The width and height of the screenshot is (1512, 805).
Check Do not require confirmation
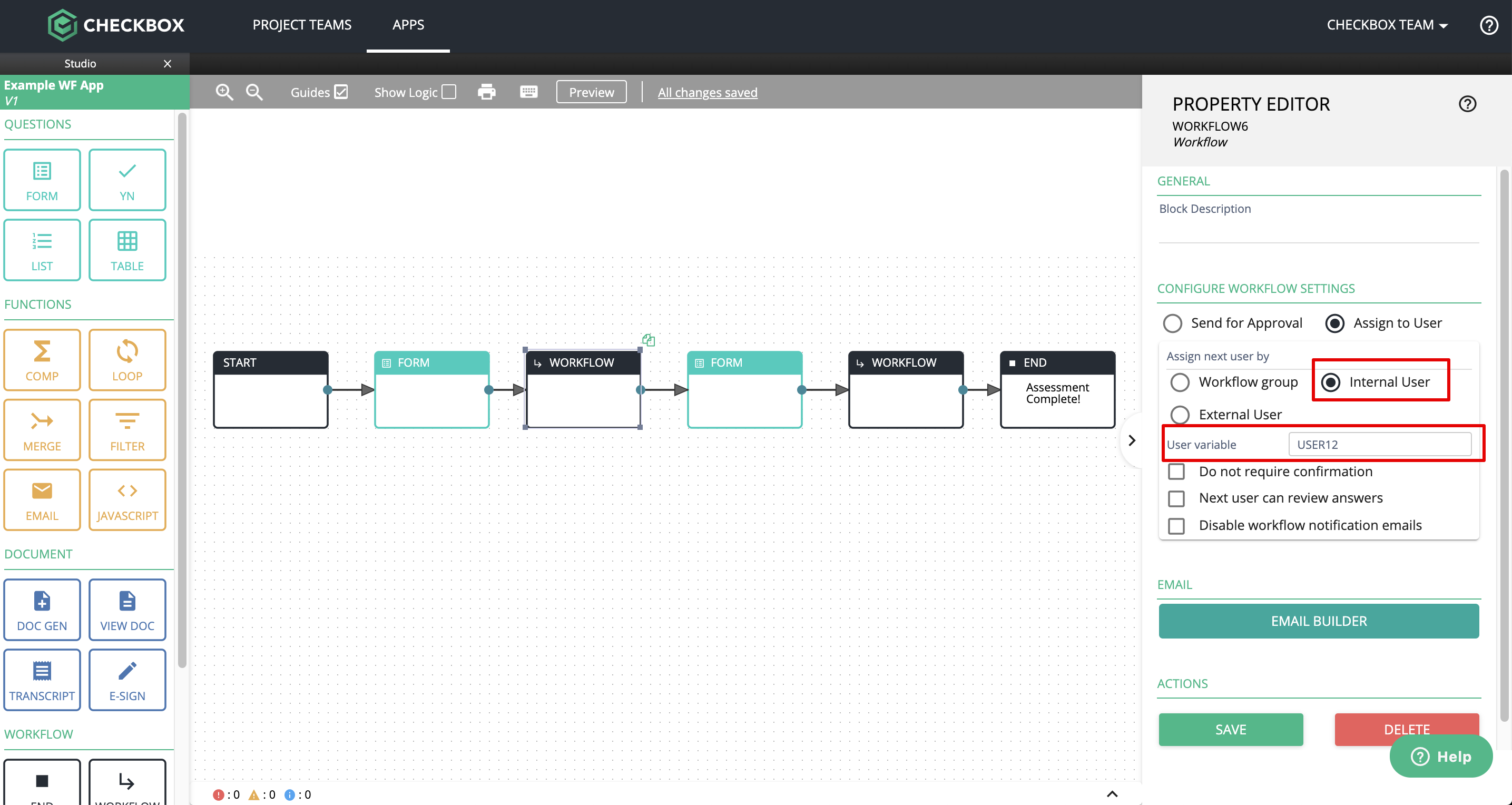[x=1176, y=472]
